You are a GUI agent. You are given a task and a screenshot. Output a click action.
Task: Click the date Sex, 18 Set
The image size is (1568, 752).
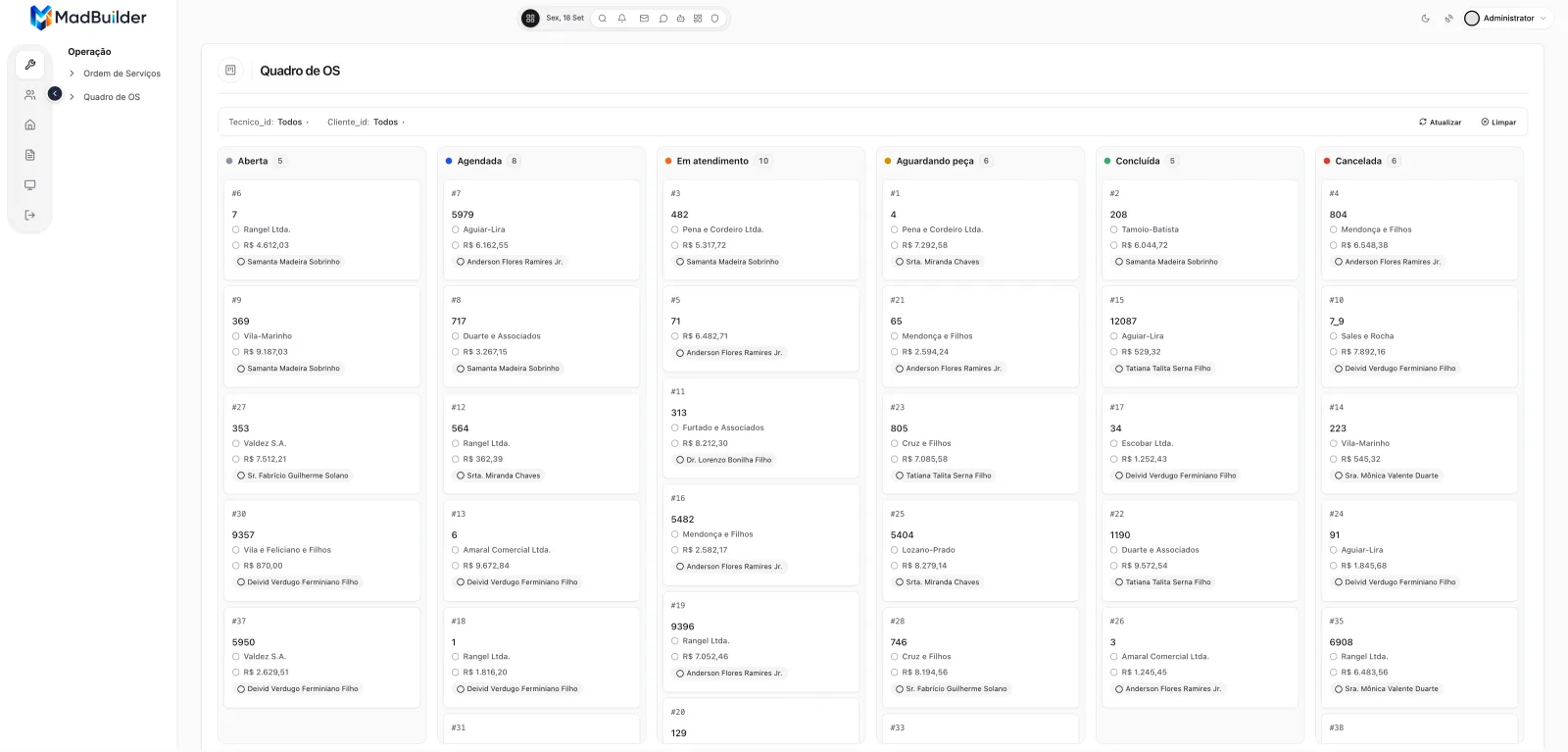click(564, 18)
